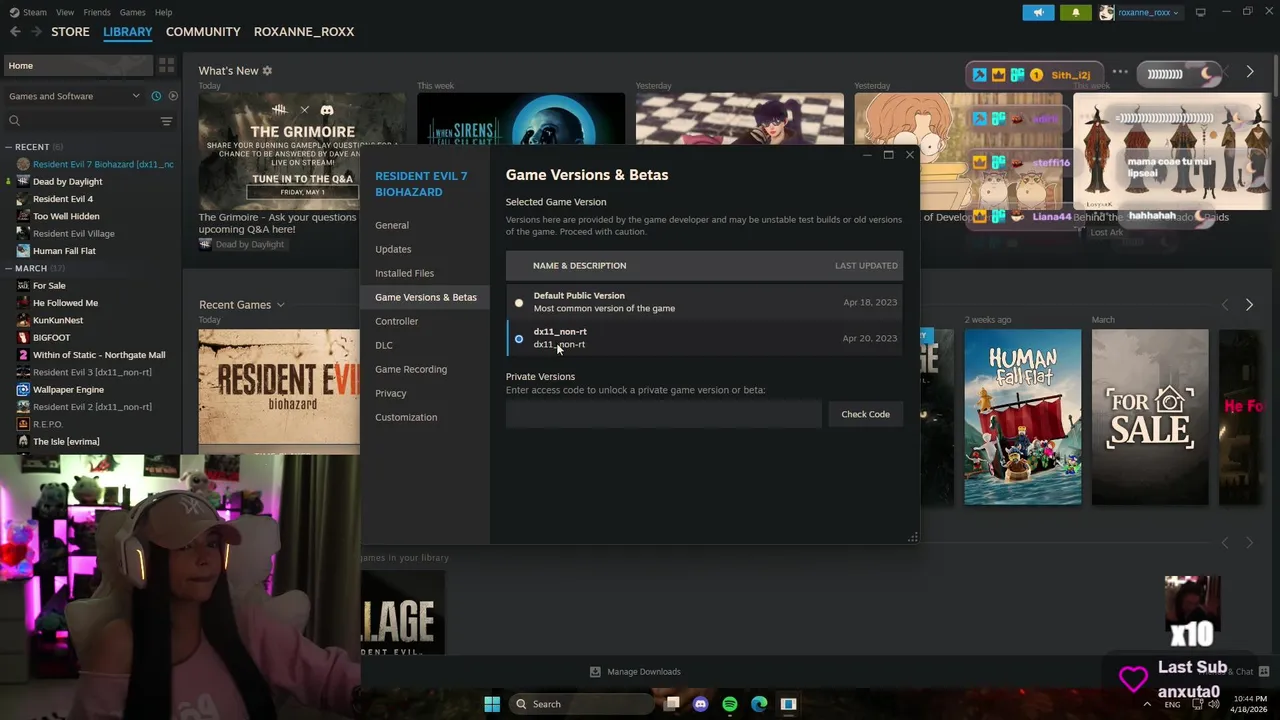1280x720 pixels.
Task: Open the blue announcements megaphone button
Action: [x=1038, y=12]
